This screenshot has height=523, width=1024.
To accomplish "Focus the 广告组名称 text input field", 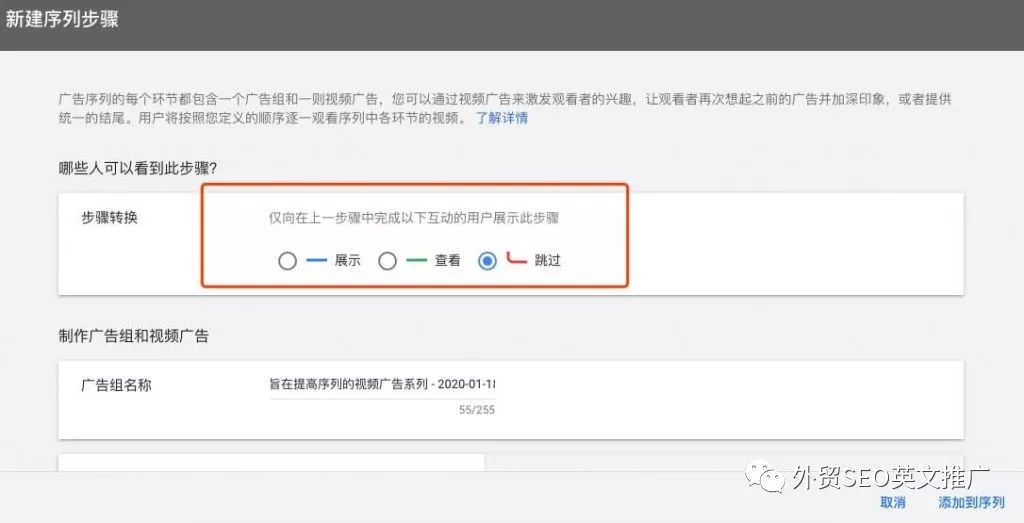I will click(x=382, y=384).
